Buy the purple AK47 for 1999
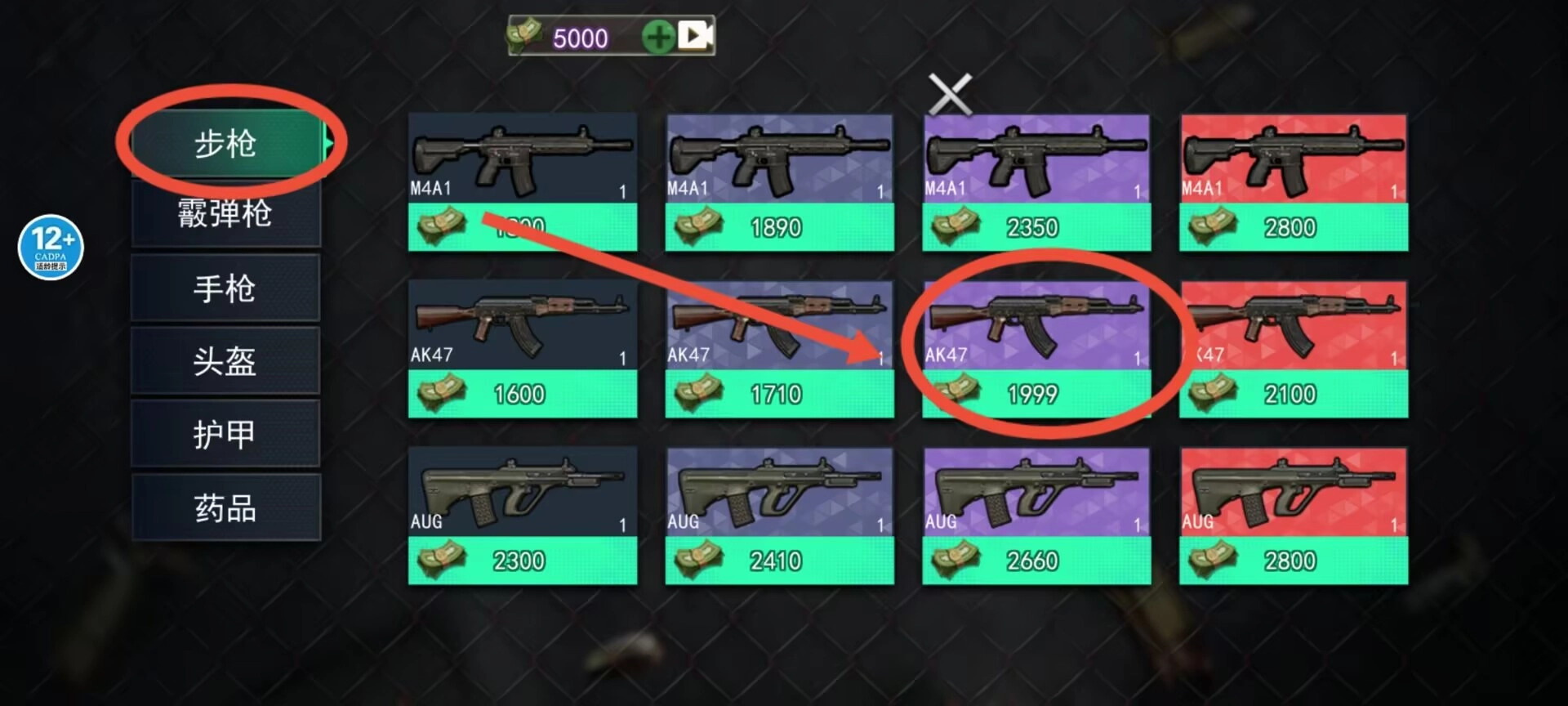 point(1036,394)
